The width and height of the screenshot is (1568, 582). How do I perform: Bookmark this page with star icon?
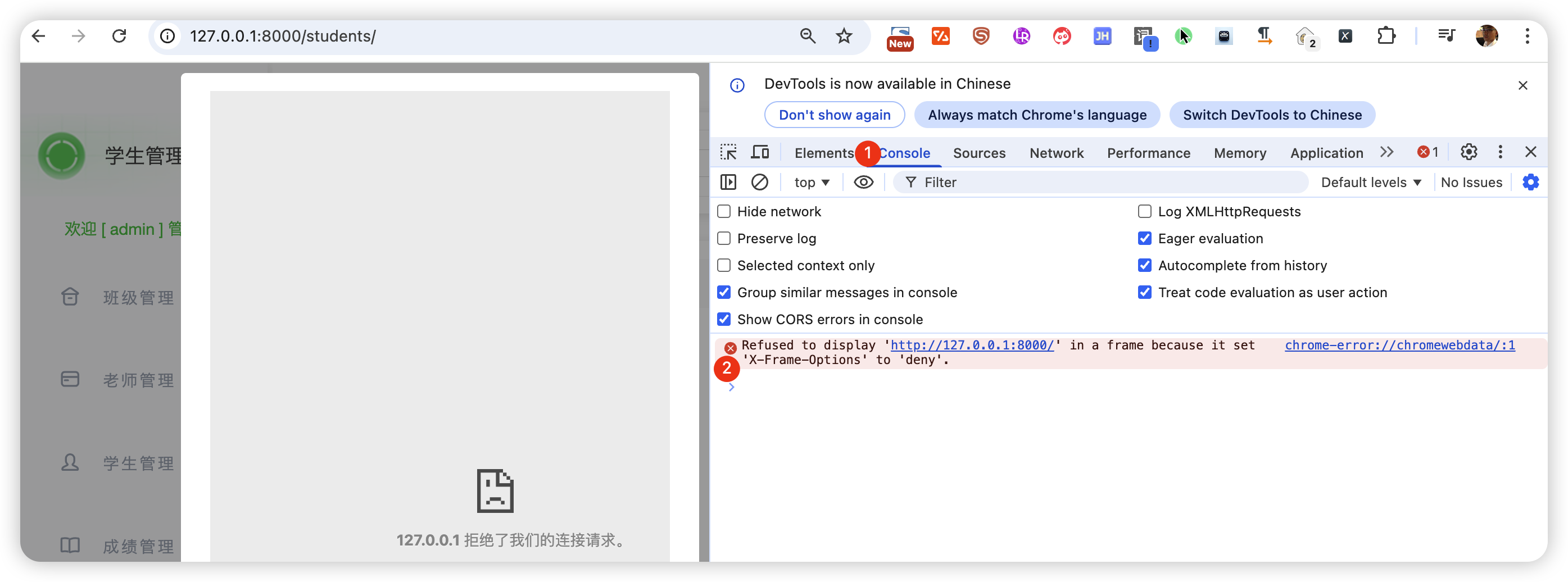(844, 37)
